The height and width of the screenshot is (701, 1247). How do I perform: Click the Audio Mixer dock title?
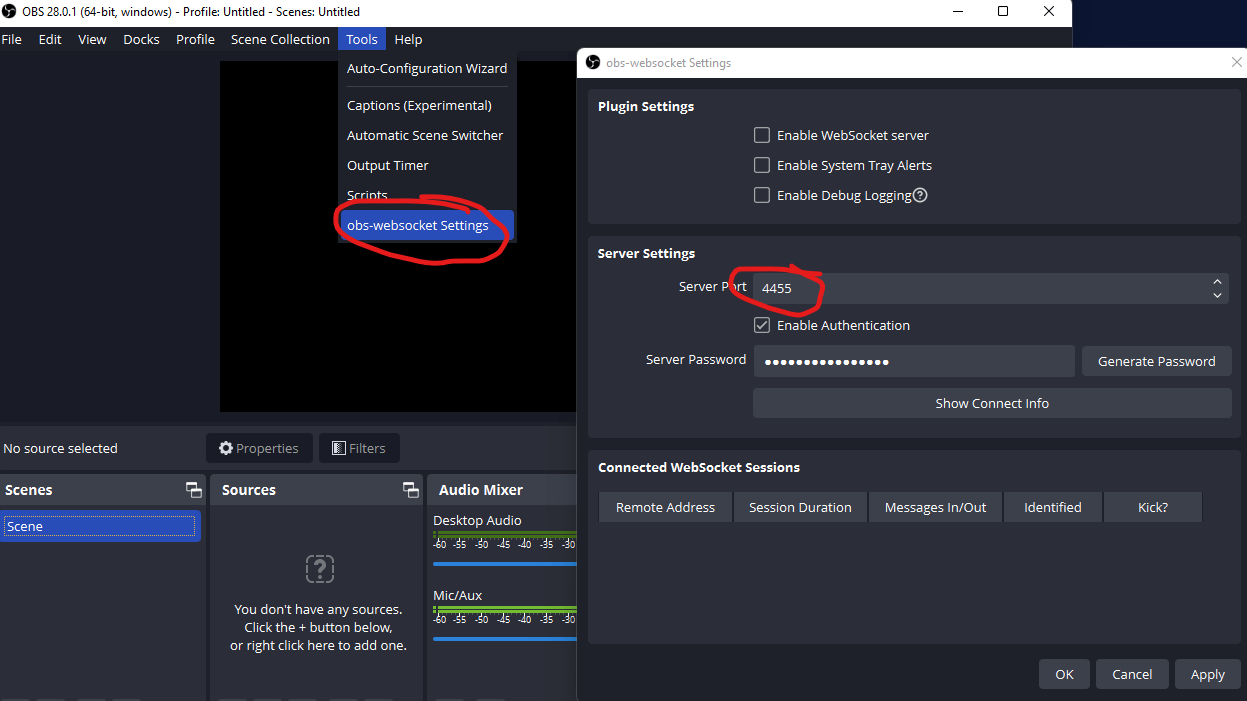click(x=481, y=490)
